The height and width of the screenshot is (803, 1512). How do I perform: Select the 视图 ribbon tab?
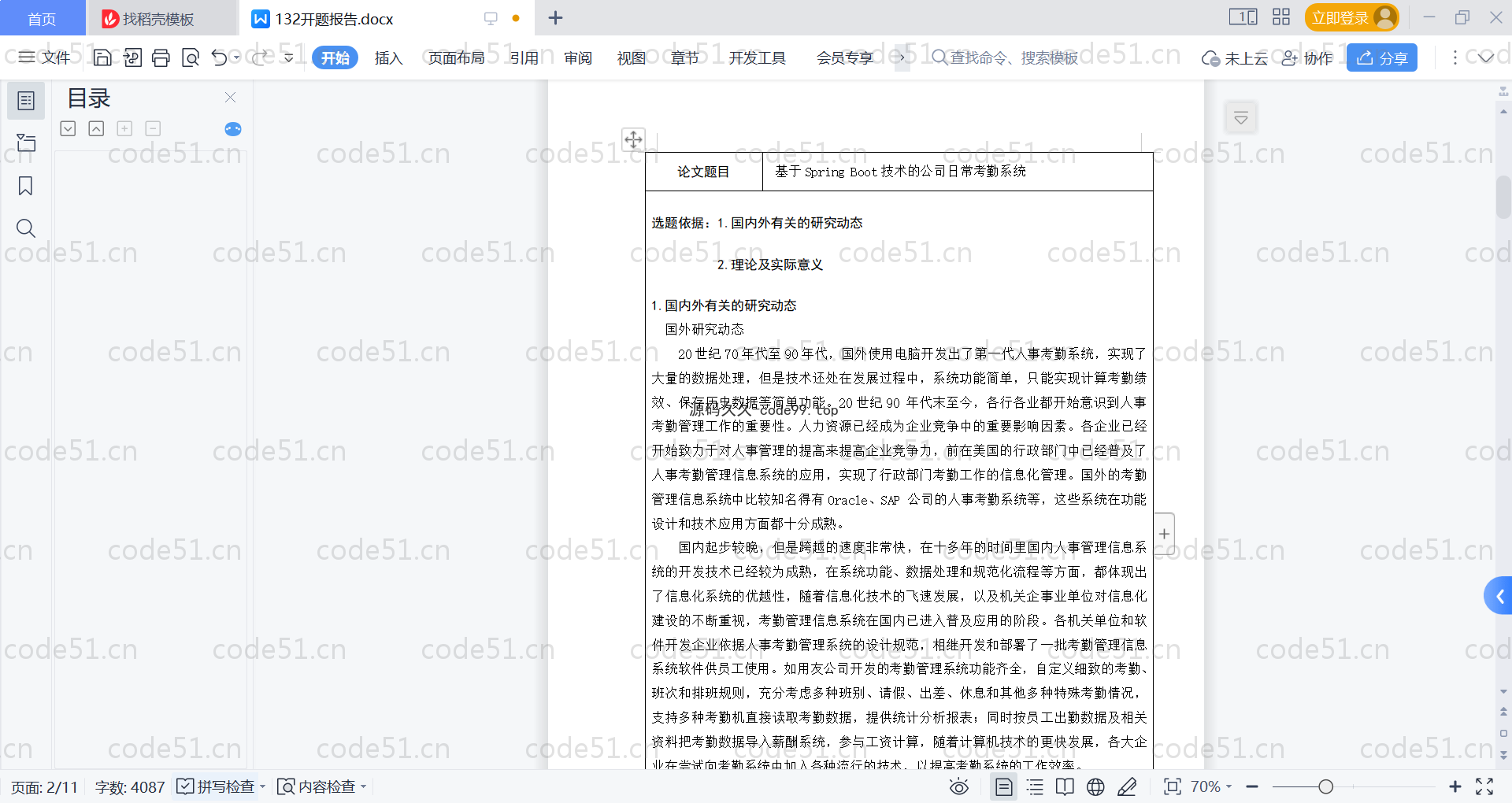[632, 57]
